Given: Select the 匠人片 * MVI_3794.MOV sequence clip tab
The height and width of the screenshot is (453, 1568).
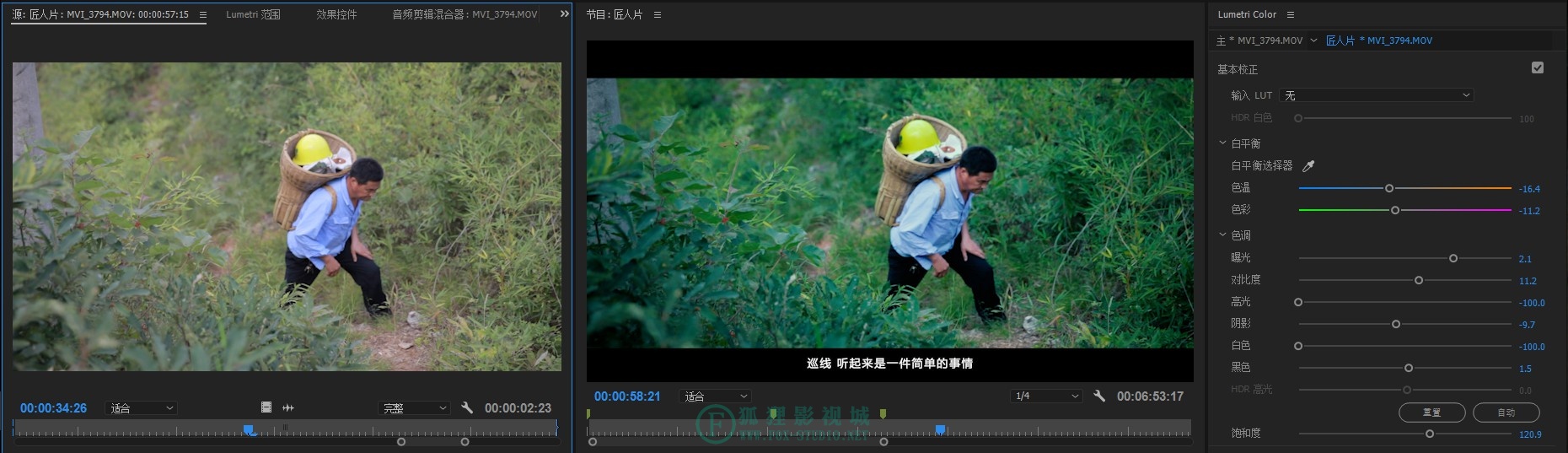Looking at the screenshot, I should tap(1378, 40).
